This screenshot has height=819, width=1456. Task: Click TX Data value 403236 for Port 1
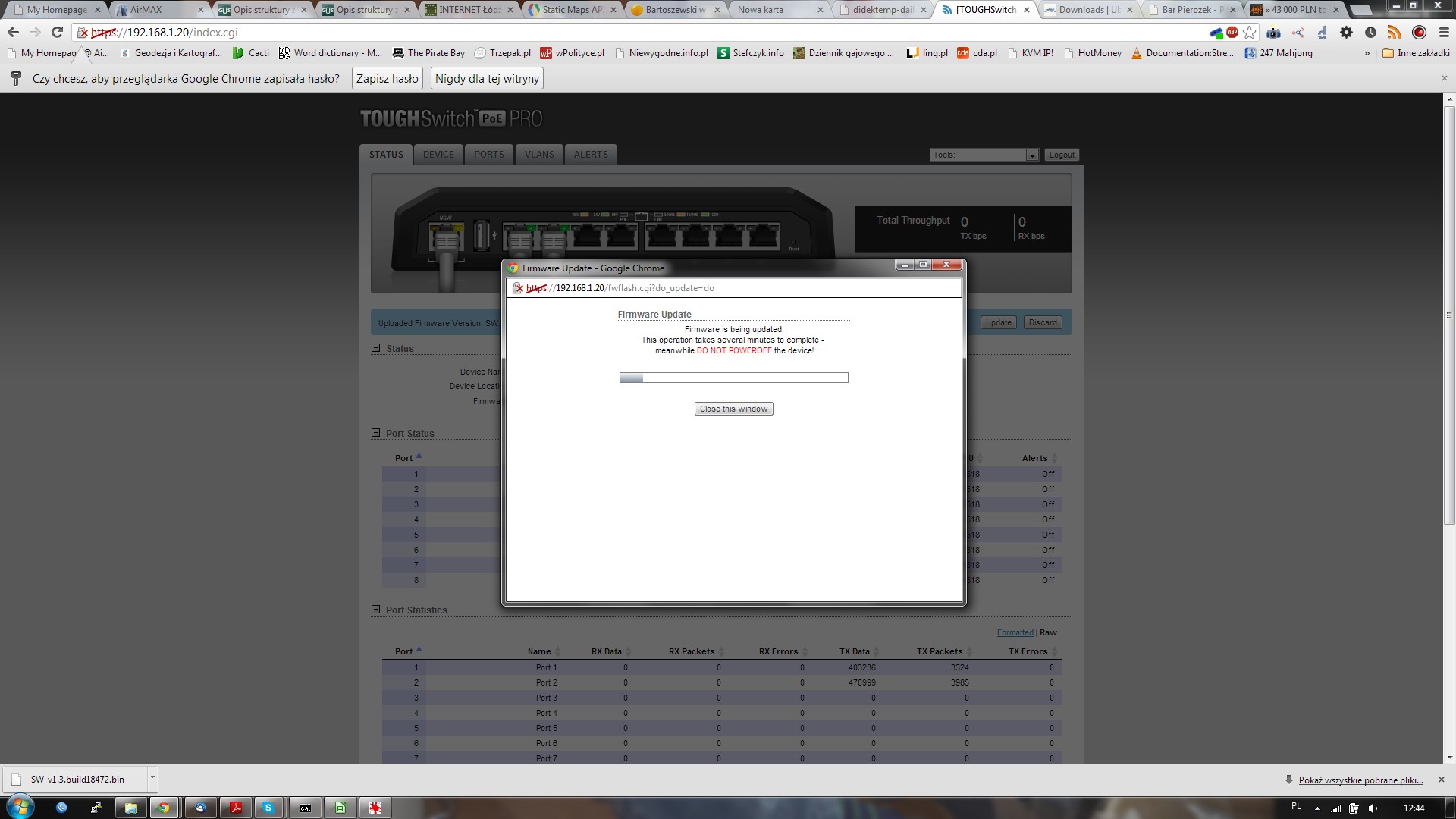click(x=861, y=667)
